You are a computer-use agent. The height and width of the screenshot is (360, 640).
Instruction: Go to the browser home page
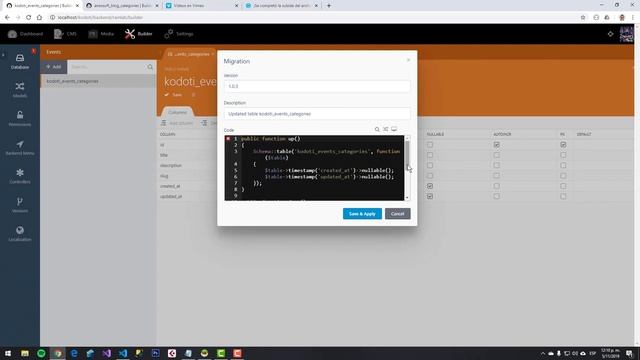tap(39, 18)
